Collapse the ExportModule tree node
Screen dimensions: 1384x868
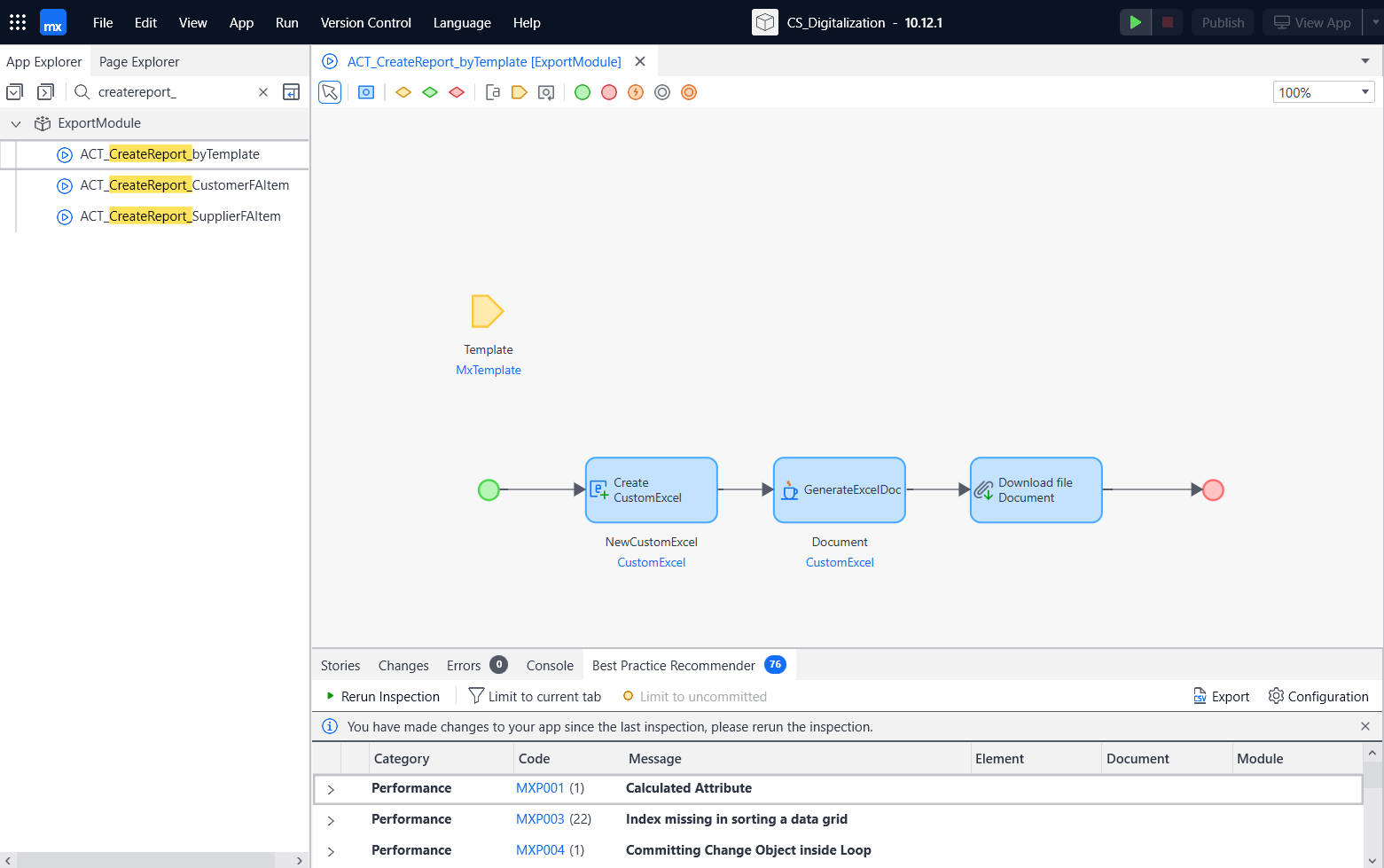15,122
